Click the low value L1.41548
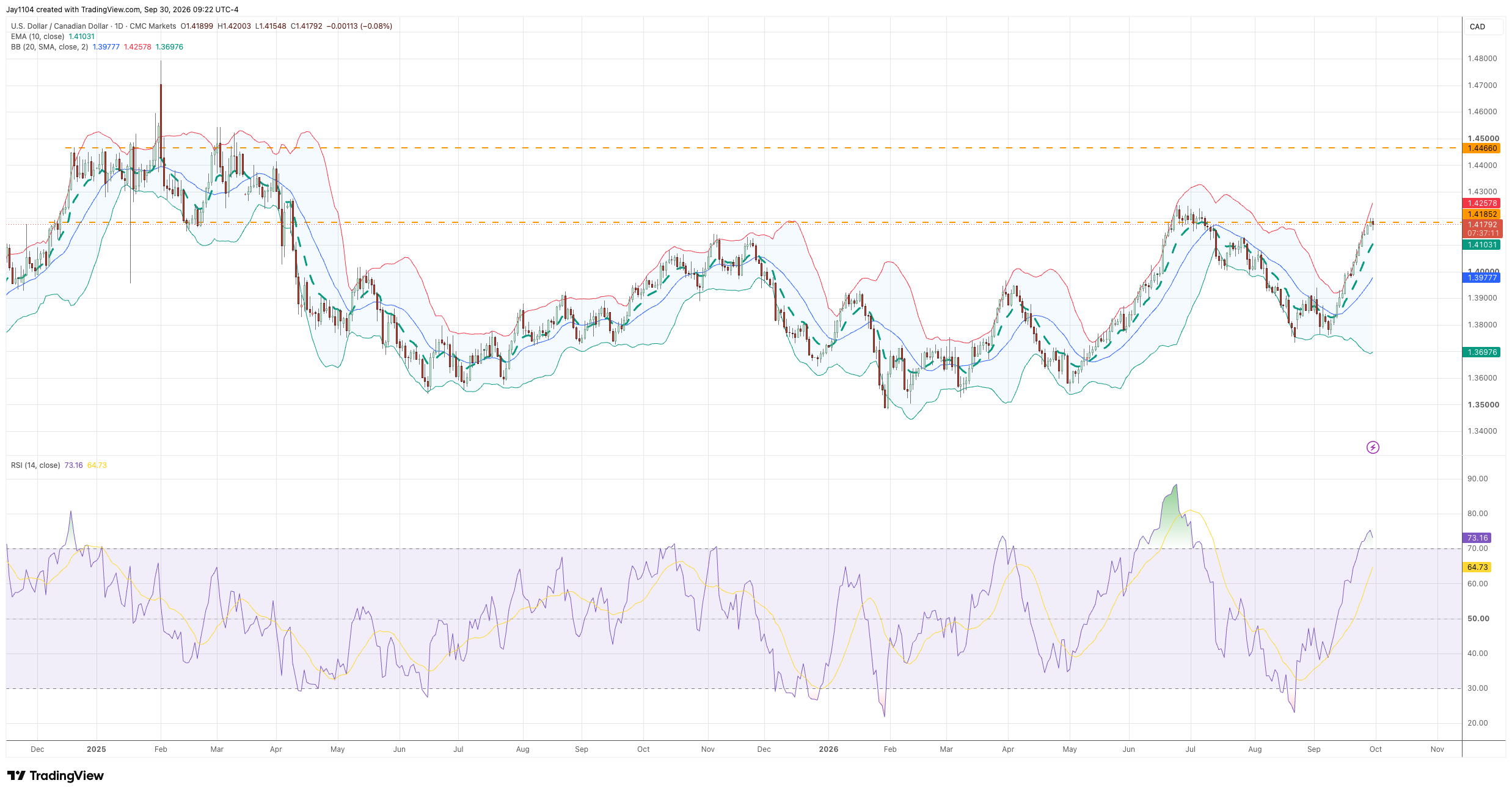The image size is (1512, 794). tap(271, 26)
